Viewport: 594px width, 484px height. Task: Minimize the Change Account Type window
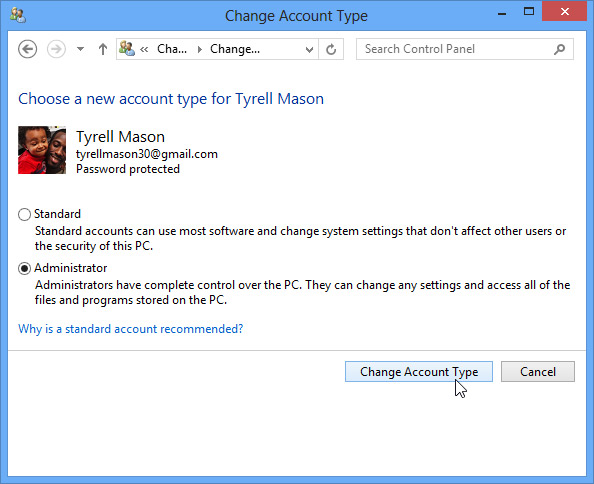pyautogui.click(x=502, y=14)
